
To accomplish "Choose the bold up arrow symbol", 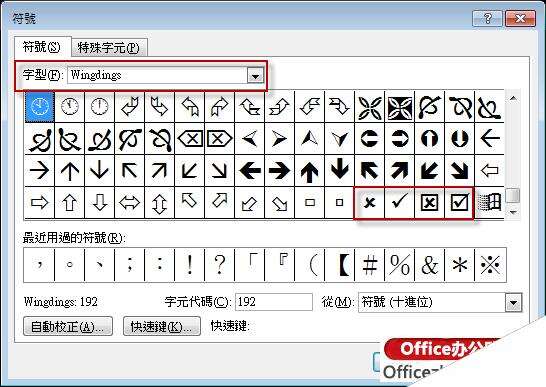I will 310,171.
